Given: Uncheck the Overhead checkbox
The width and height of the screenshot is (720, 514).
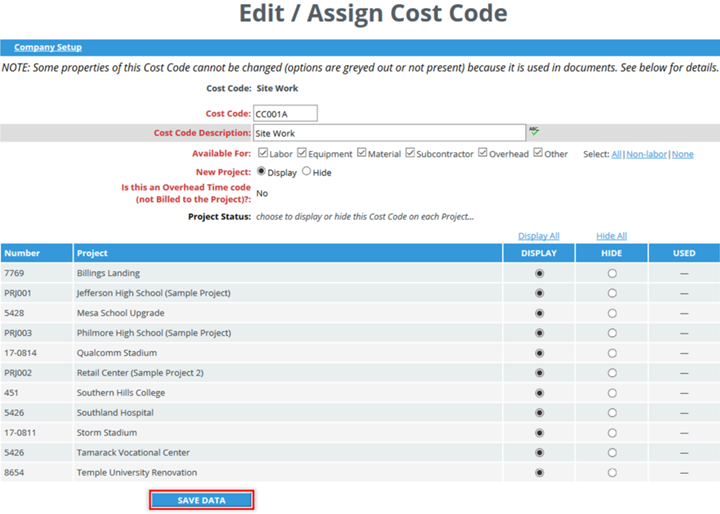Looking at the screenshot, I should coord(483,153).
